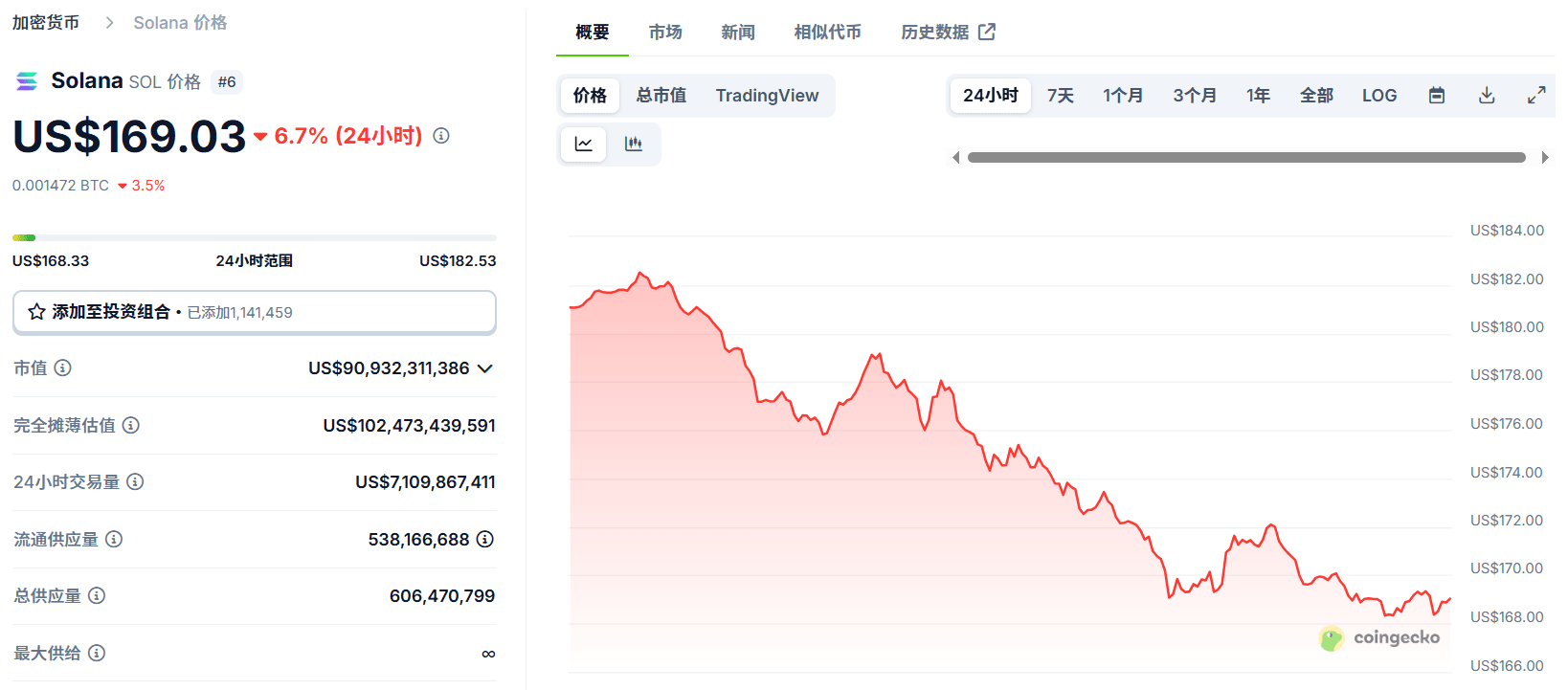Screen dimensions: 1568x690
Task: Select 价格 chart mode
Action: coord(590,96)
